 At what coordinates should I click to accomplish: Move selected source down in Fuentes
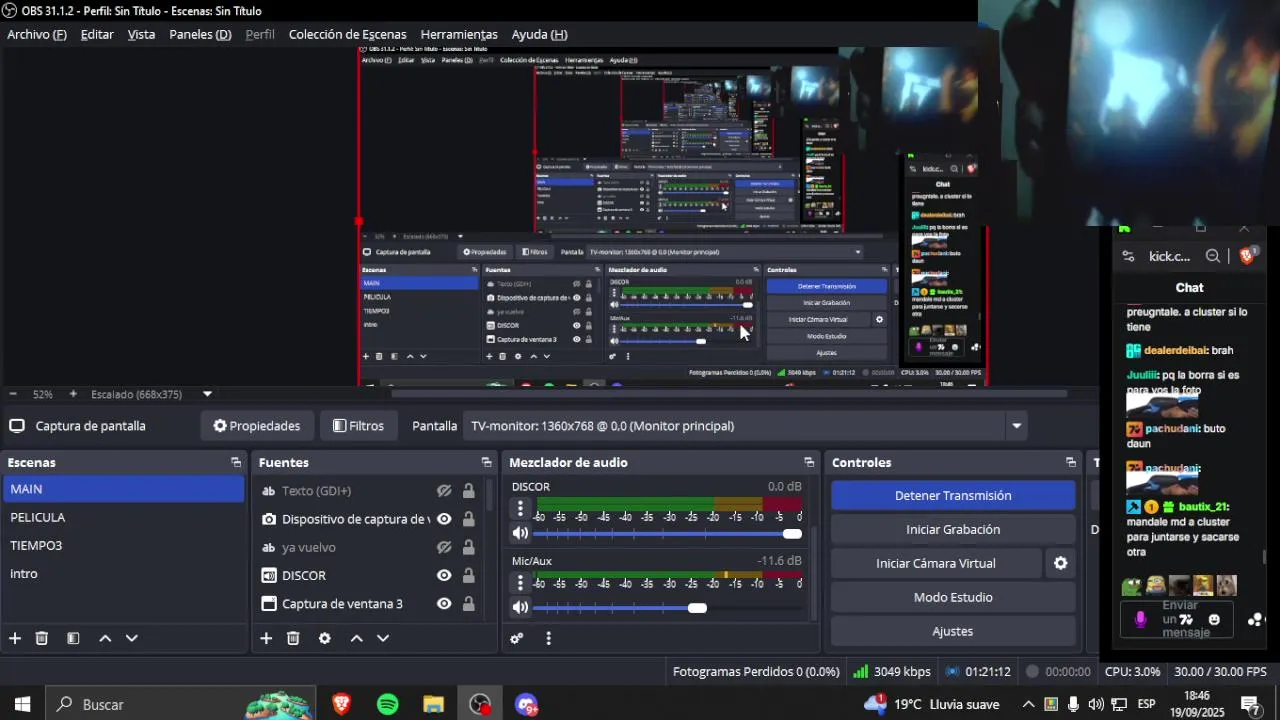(382, 638)
